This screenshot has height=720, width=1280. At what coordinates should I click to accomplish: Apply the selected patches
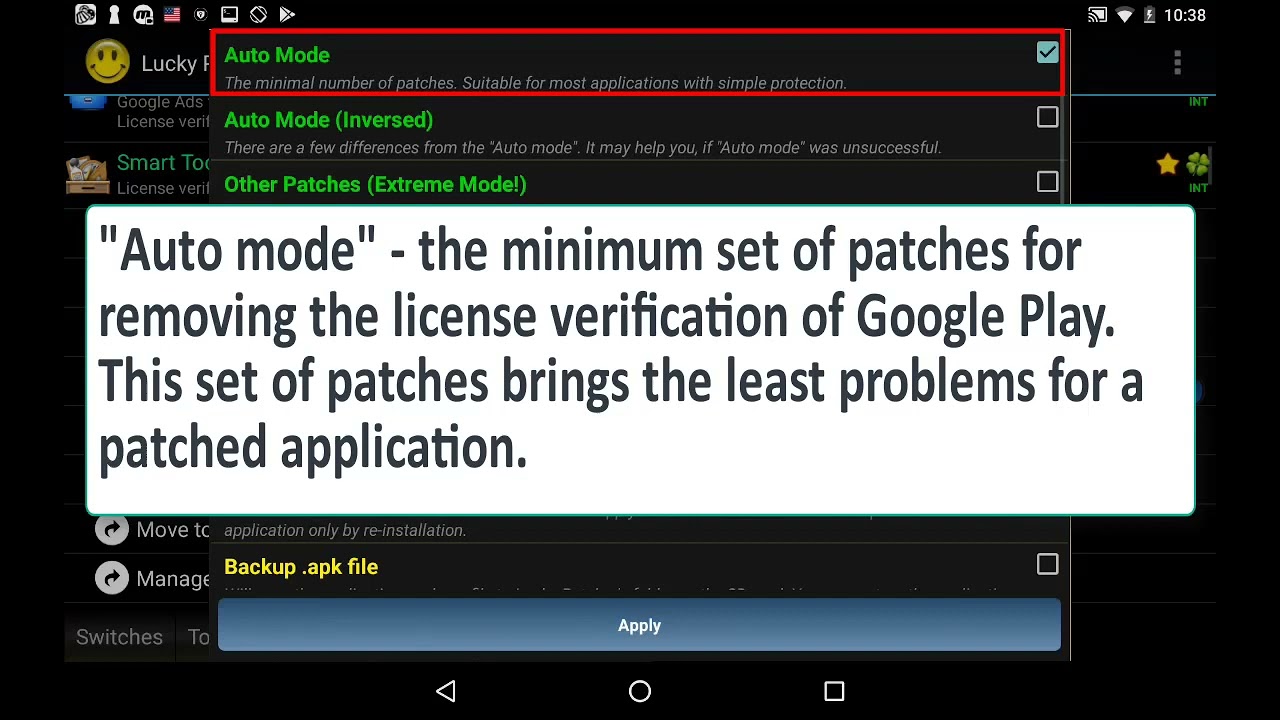pos(639,625)
